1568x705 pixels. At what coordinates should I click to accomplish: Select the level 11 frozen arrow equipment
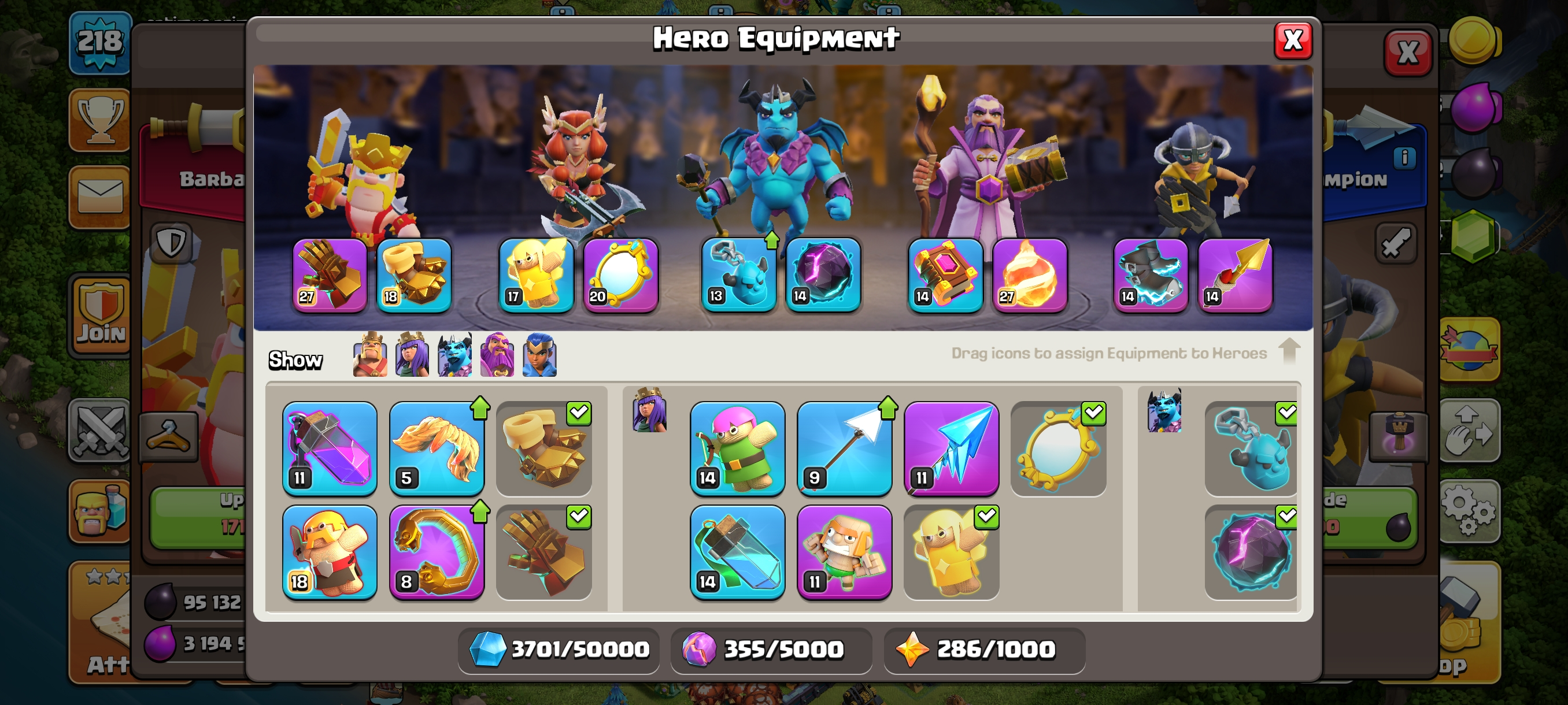(952, 448)
